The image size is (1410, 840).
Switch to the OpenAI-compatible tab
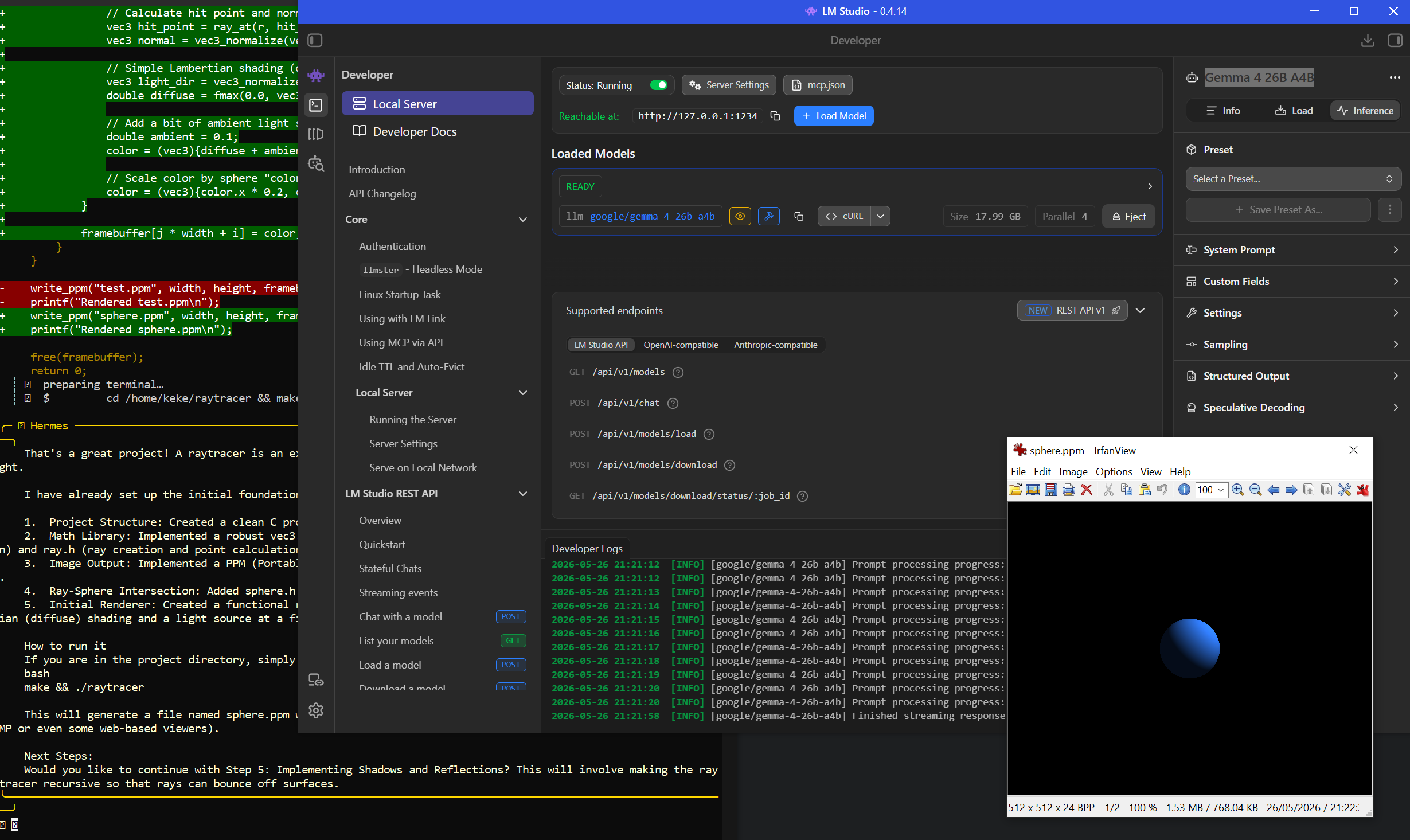pyautogui.click(x=681, y=345)
